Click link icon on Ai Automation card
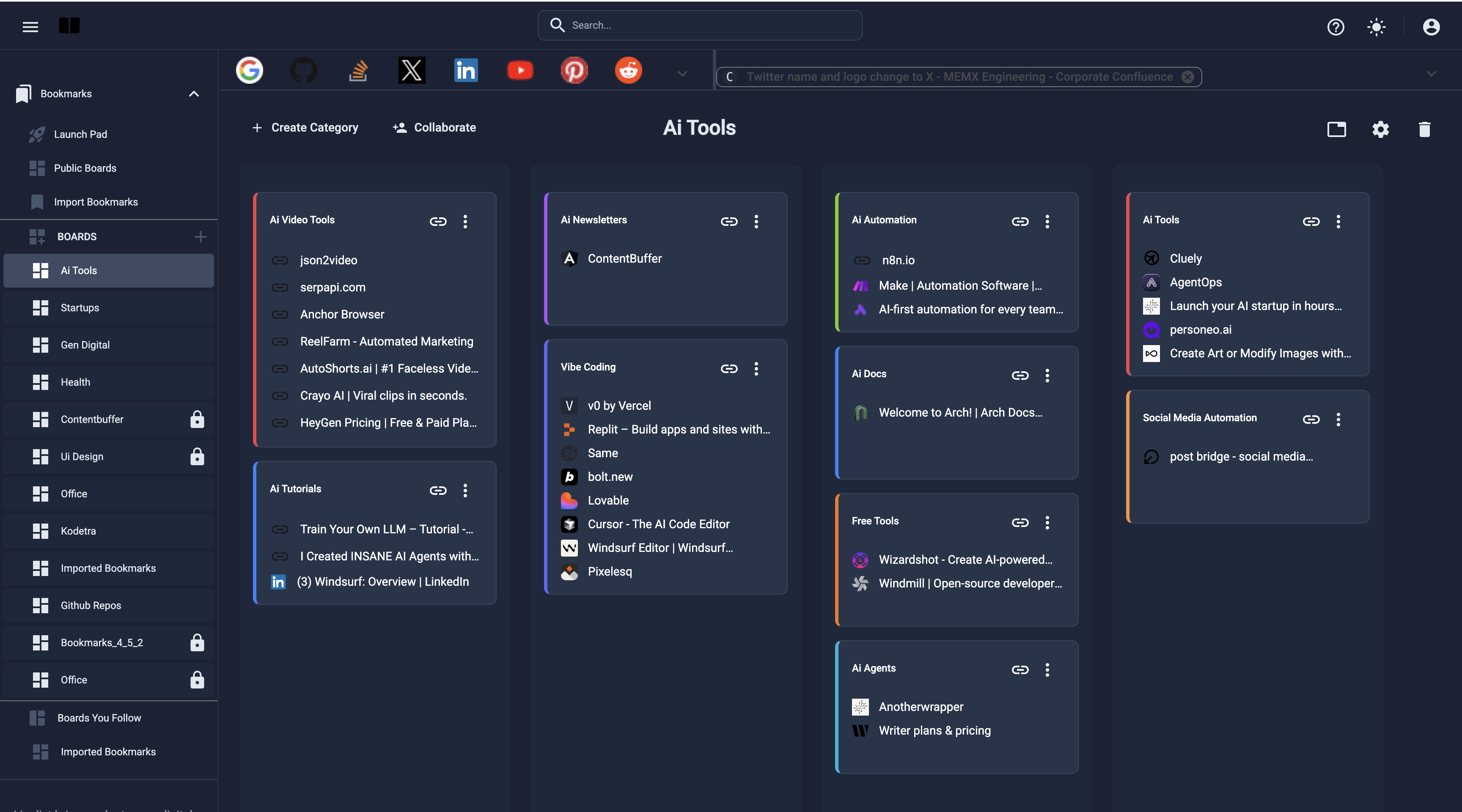This screenshot has height=812, width=1462. (x=1020, y=221)
